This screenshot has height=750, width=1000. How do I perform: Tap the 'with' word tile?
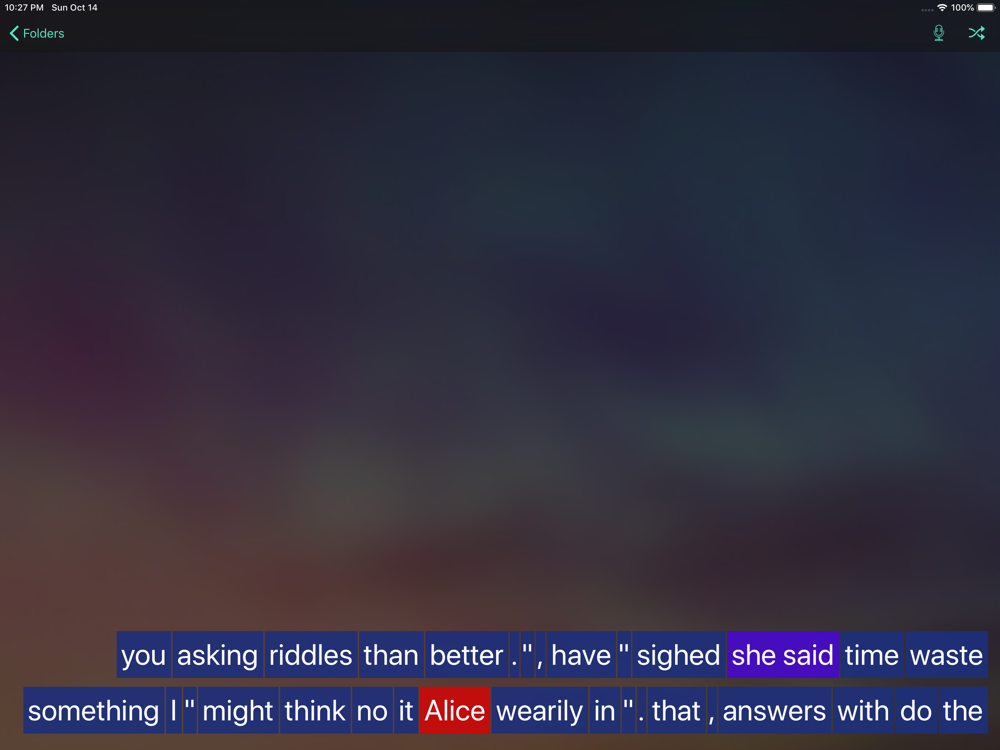(864, 710)
